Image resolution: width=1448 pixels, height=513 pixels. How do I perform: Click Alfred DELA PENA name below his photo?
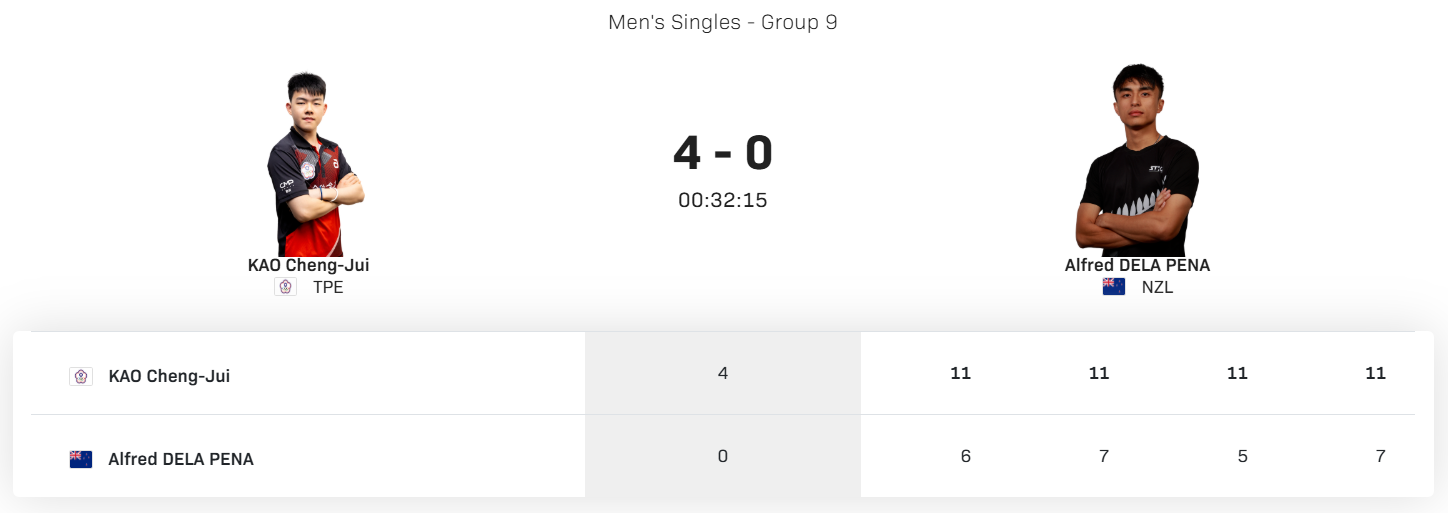point(1137,265)
